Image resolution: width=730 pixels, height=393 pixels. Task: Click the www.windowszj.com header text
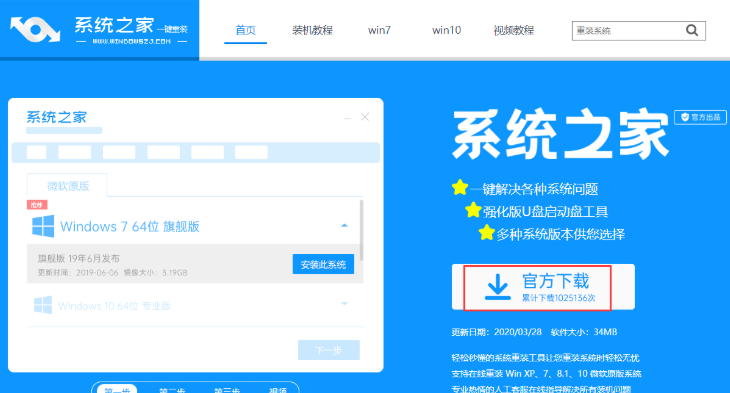point(131,41)
